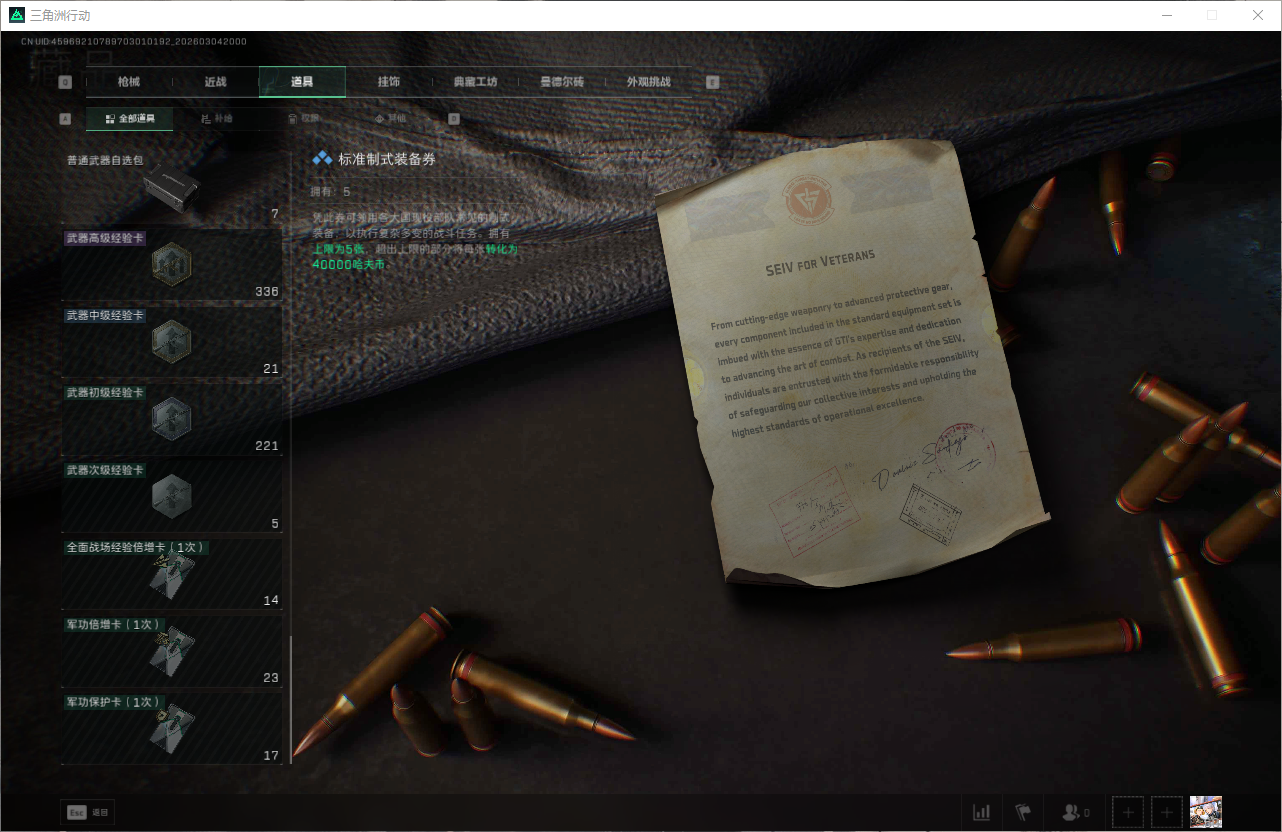Screen dimensions: 1282x832
Task: Add teammate via slot beside avatar
Action: coord(1166,812)
